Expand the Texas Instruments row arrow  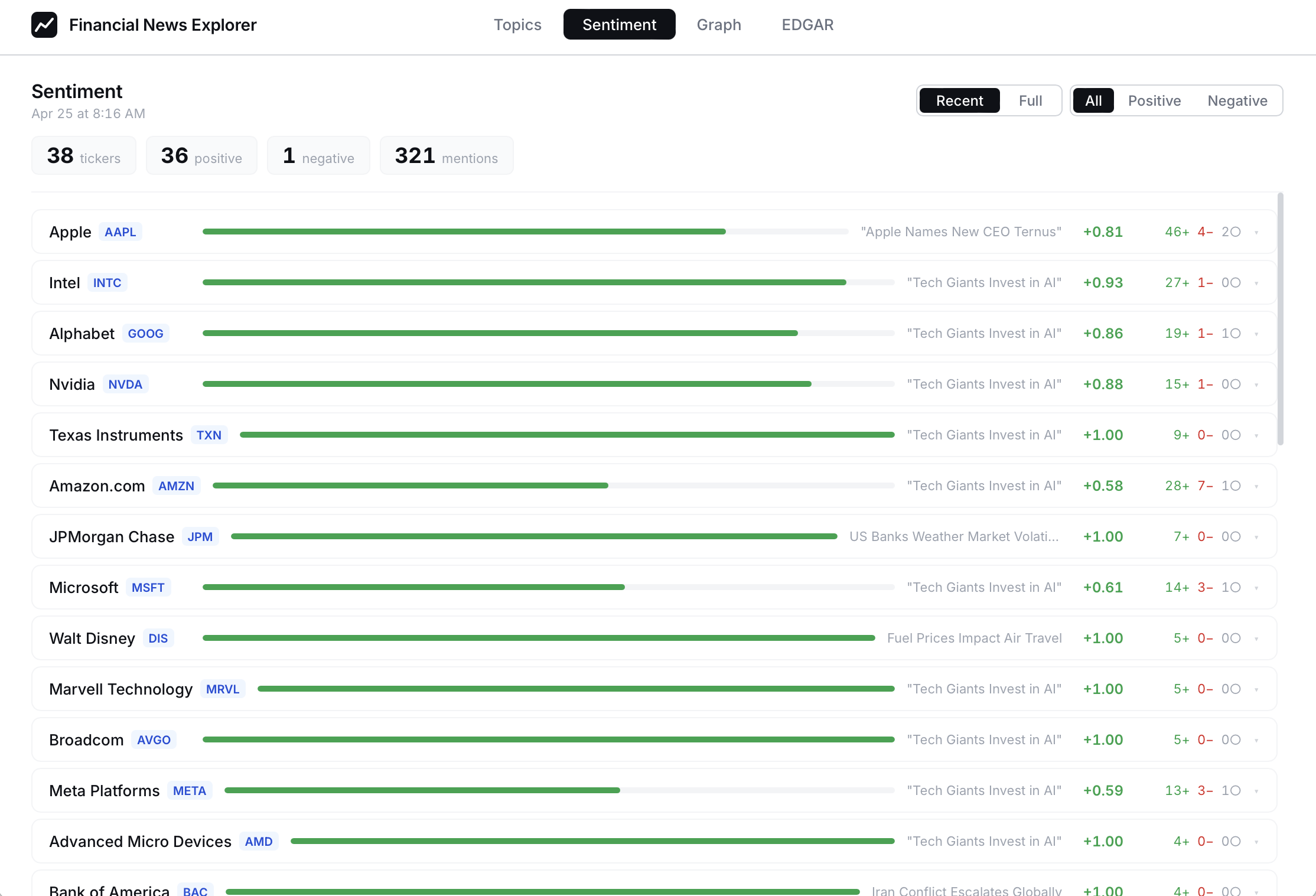point(1256,436)
